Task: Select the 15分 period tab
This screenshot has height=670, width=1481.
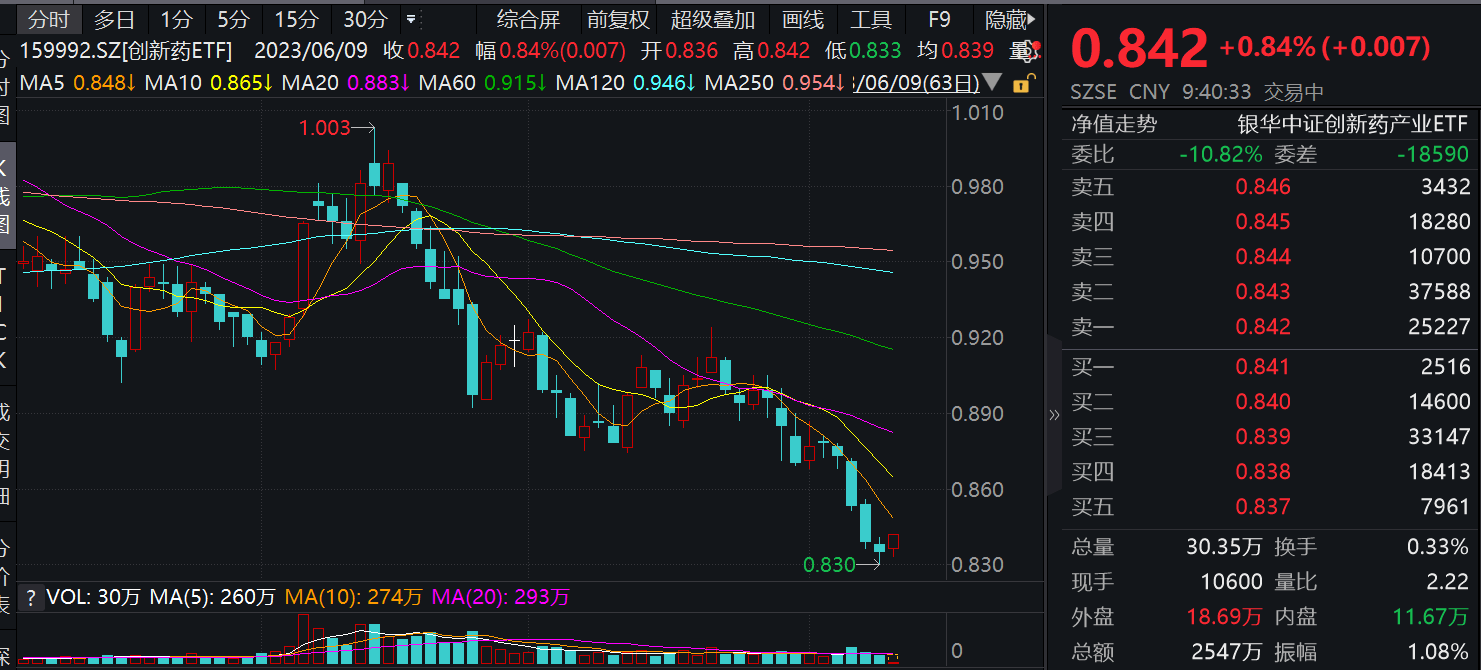Action: click(x=296, y=19)
